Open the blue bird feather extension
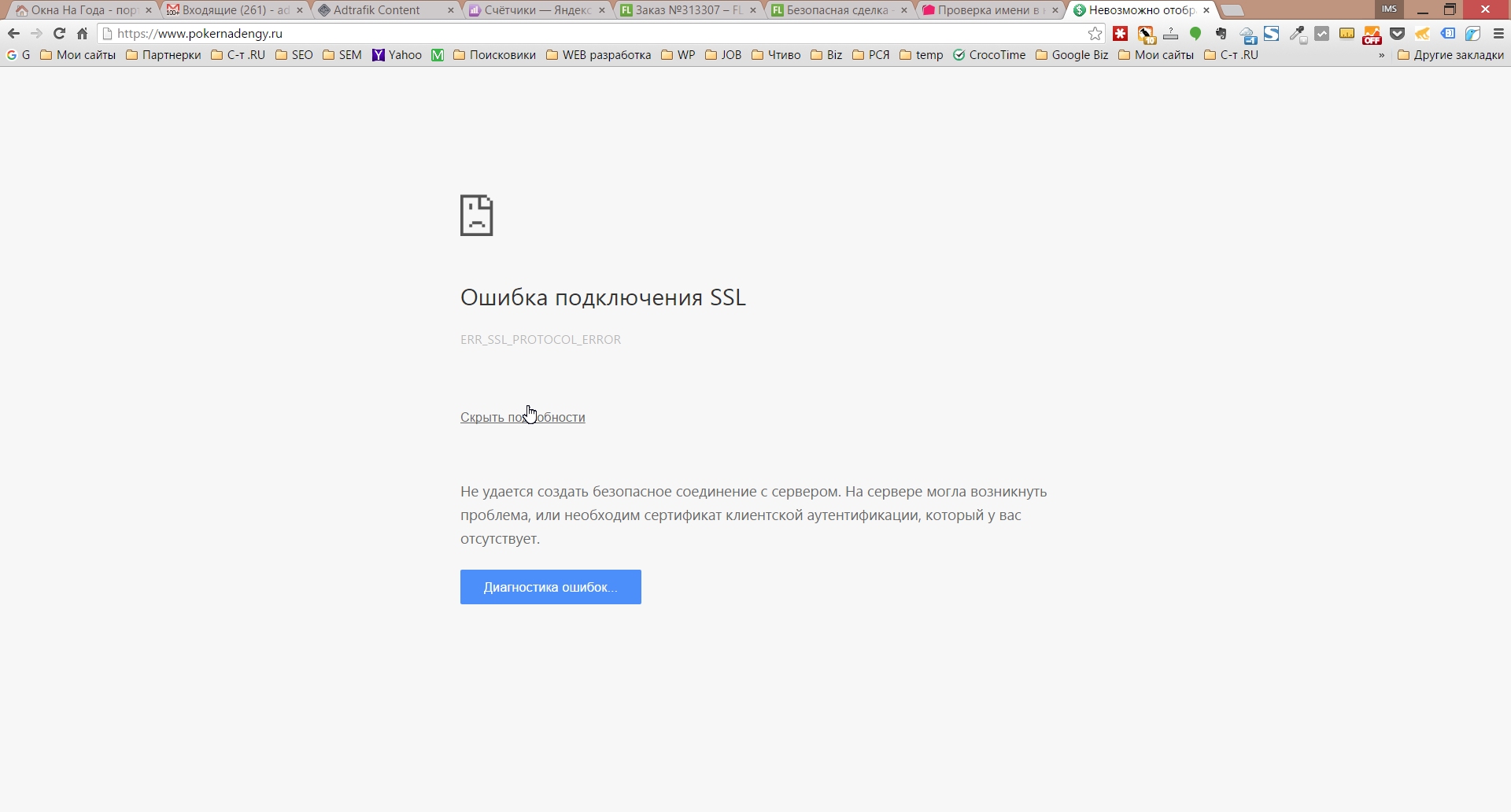Screen dimensions: 1511x812 point(1473,34)
